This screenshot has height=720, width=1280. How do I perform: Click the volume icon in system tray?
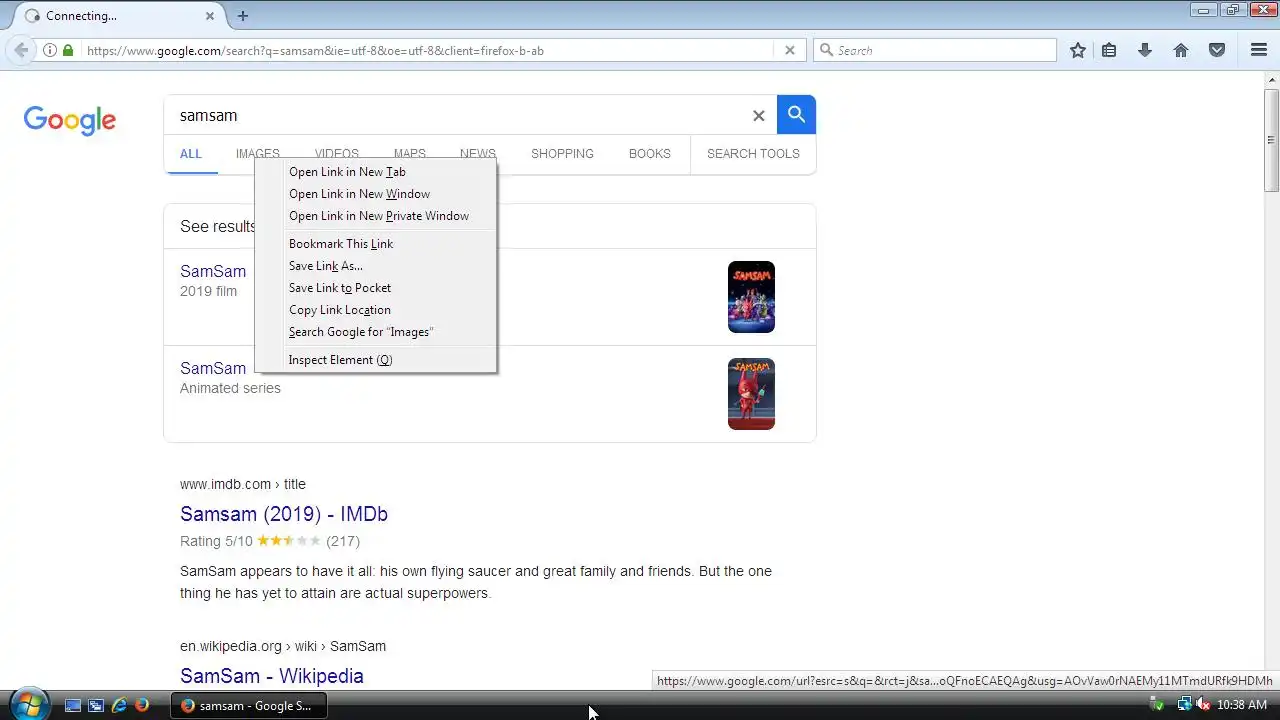click(x=1204, y=705)
